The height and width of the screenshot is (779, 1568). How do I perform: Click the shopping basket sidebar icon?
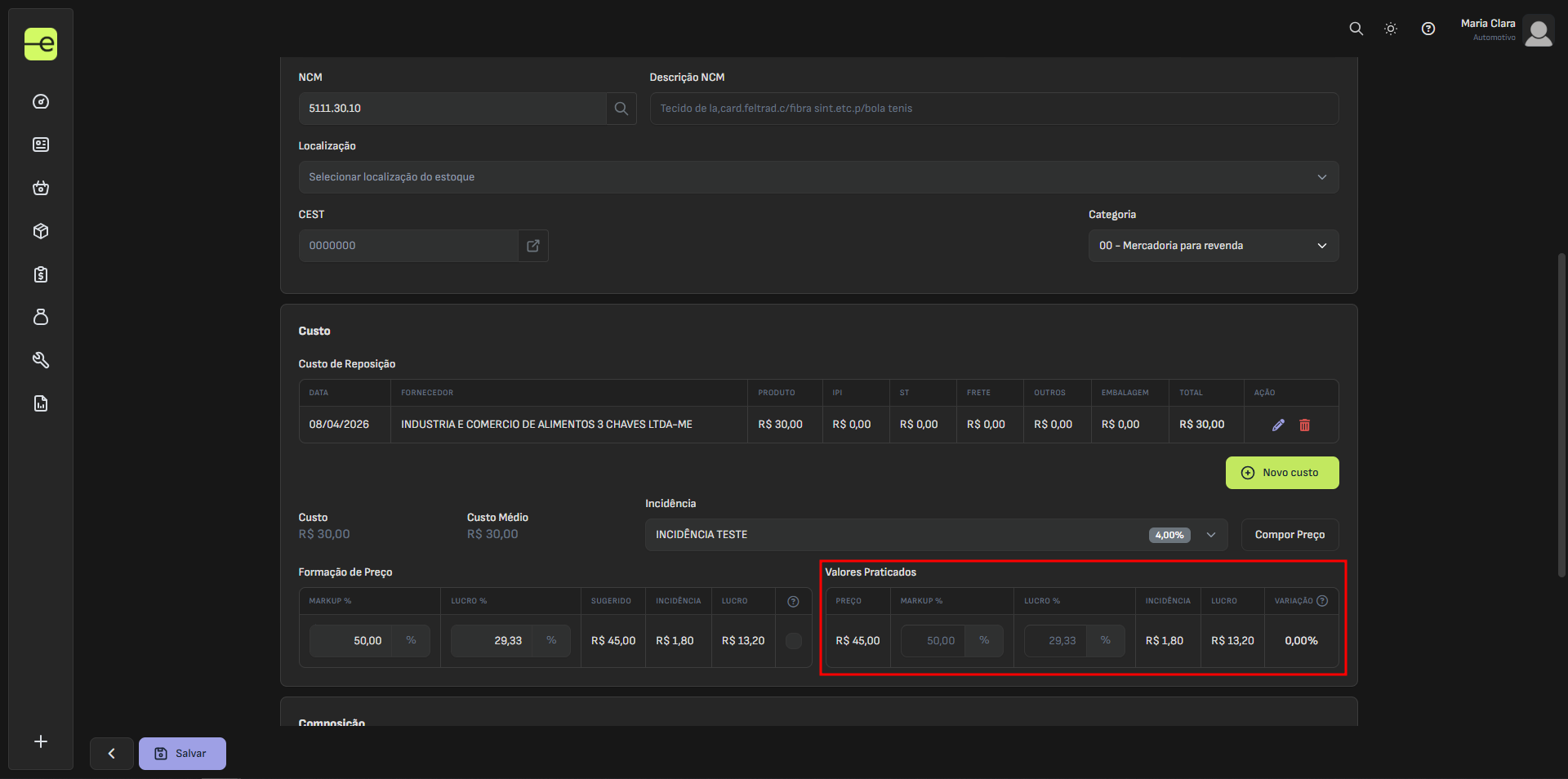click(x=41, y=188)
